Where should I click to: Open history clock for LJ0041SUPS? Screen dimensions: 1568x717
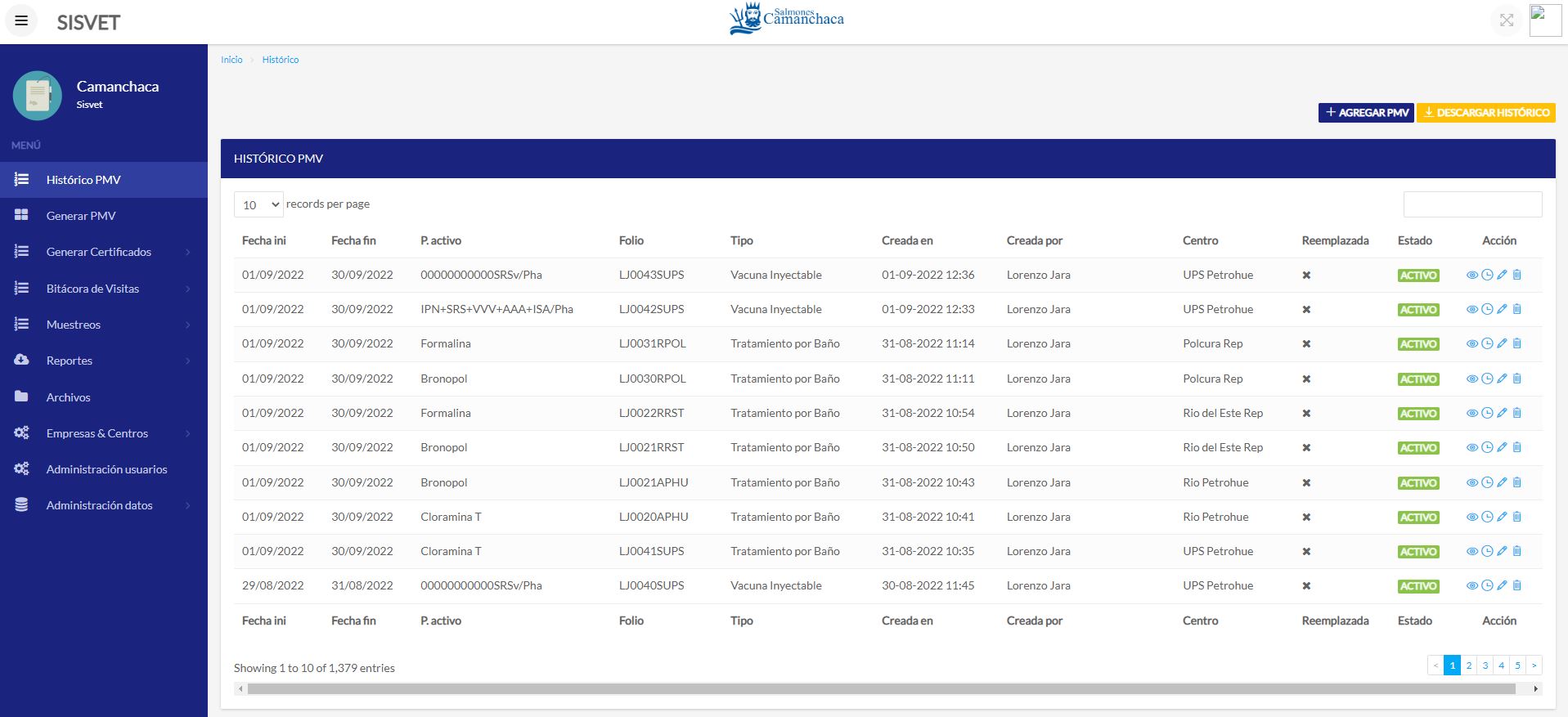click(1487, 552)
